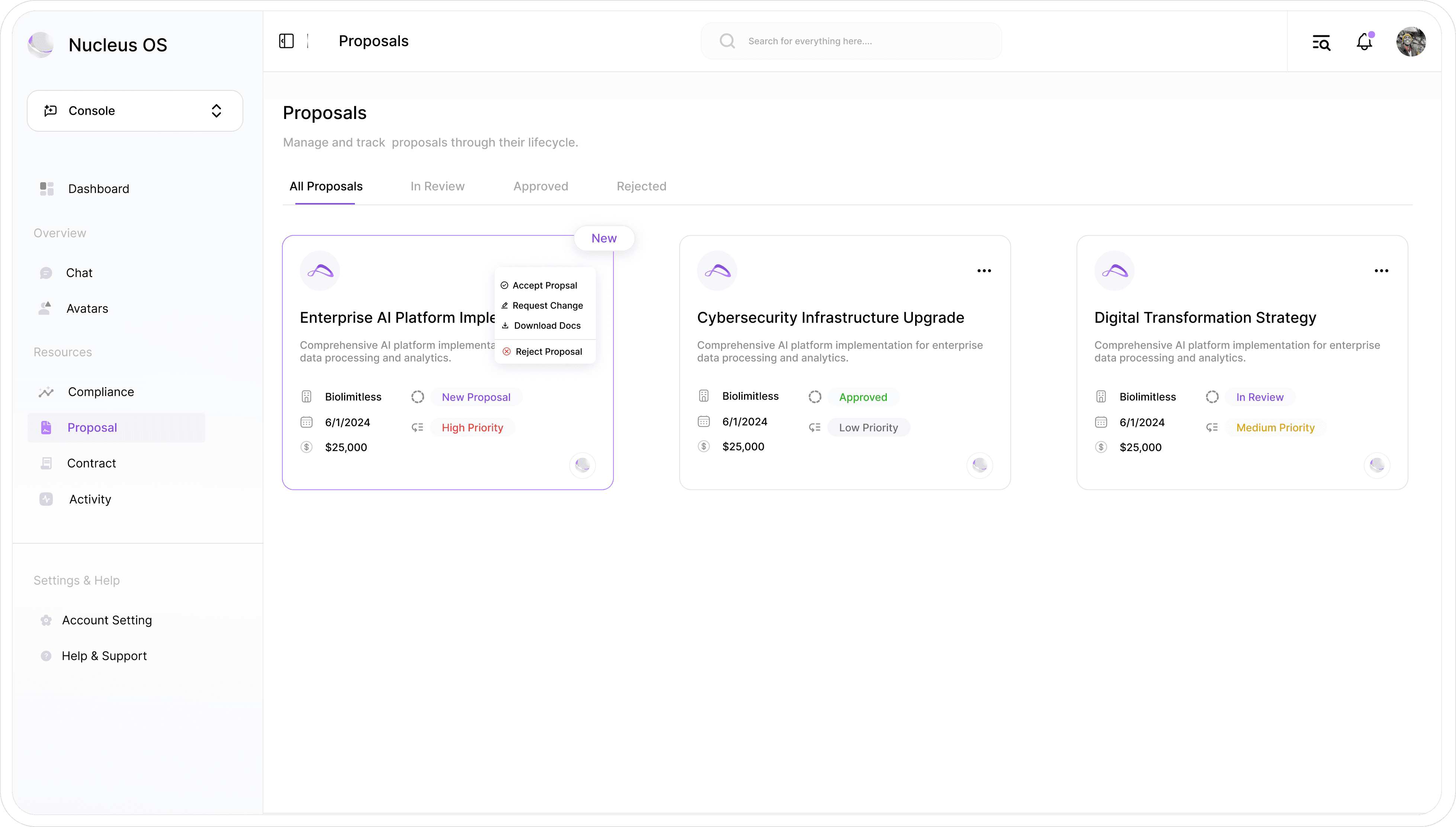Open Account Setting link

(x=107, y=620)
